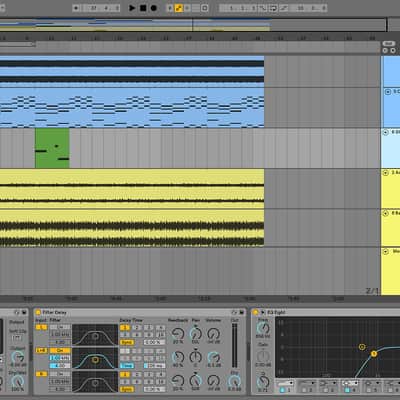Fold the bottom yellow track header
This screenshot has width=400, height=400.
pyautogui.click(x=386, y=251)
